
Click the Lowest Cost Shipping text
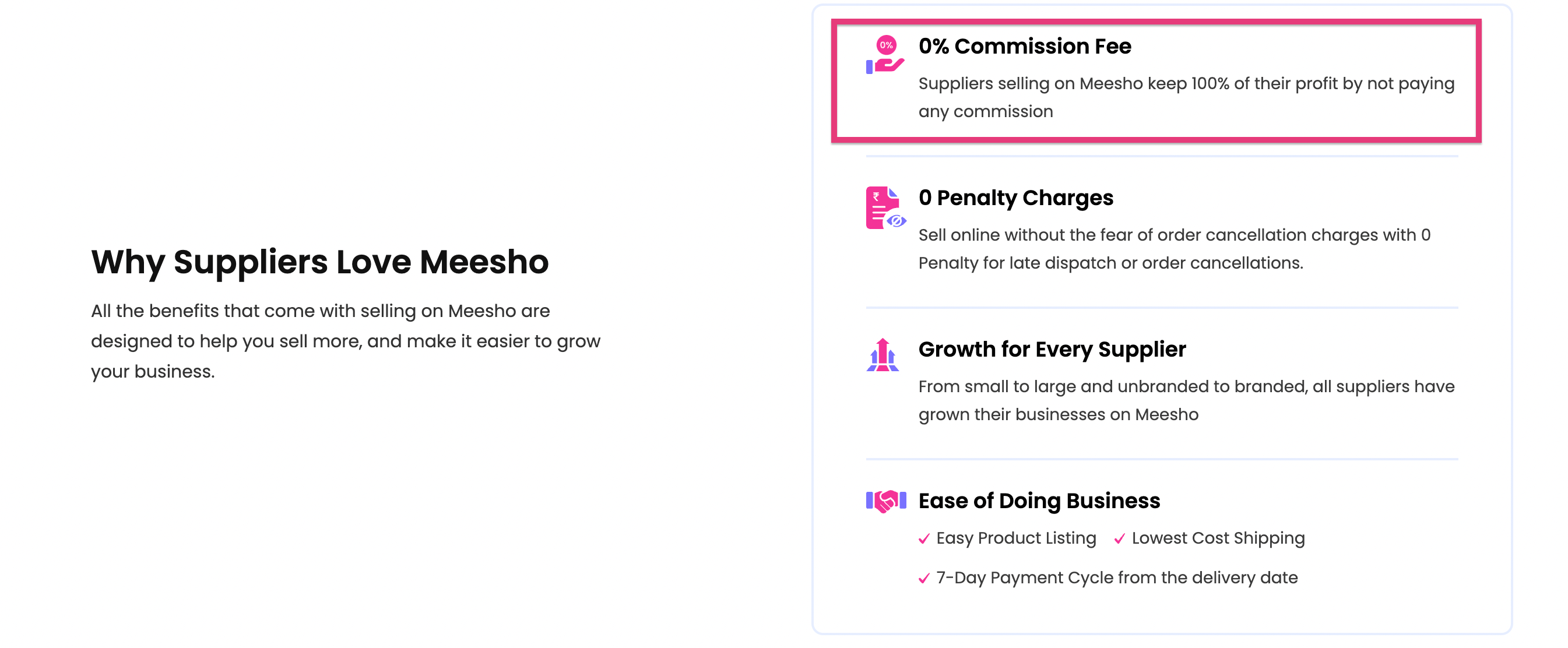coord(1218,538)
